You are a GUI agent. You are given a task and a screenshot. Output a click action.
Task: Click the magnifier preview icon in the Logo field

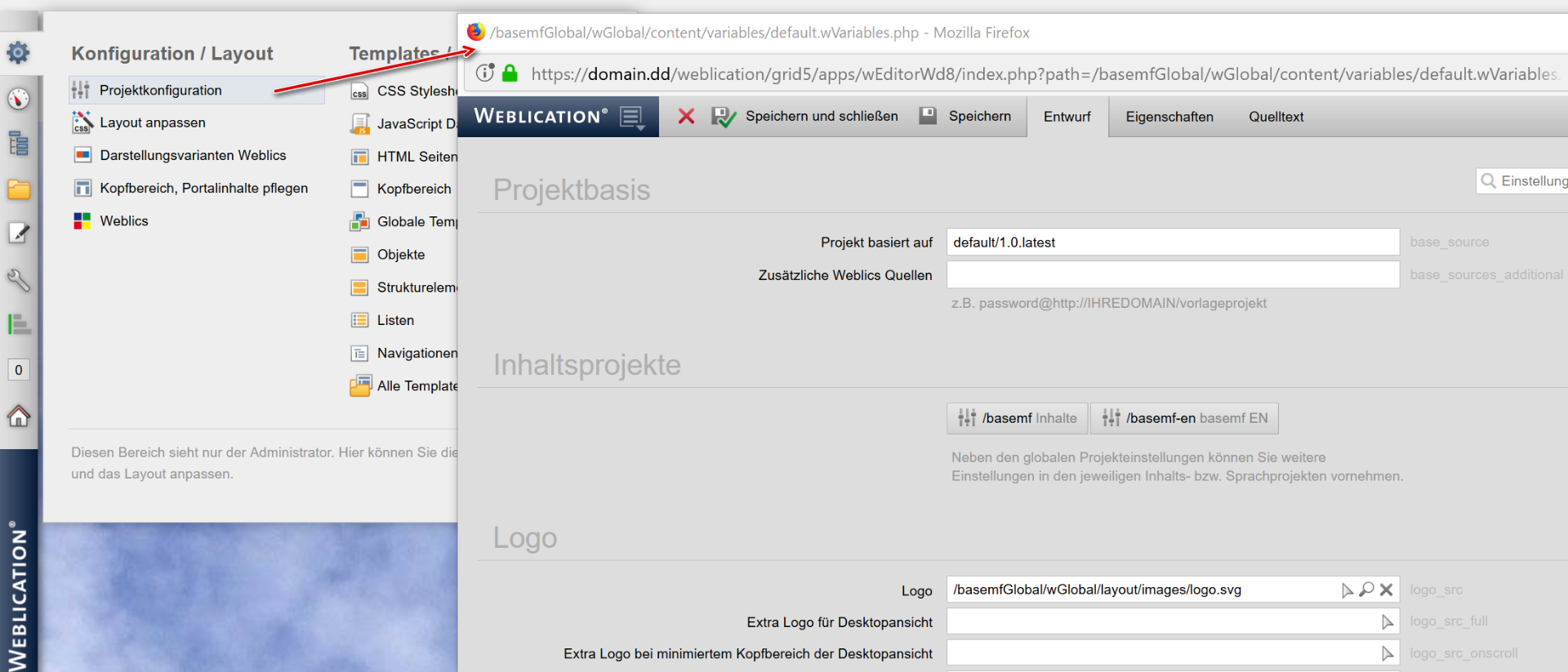pyautogui.click(x=1366, y=590)
